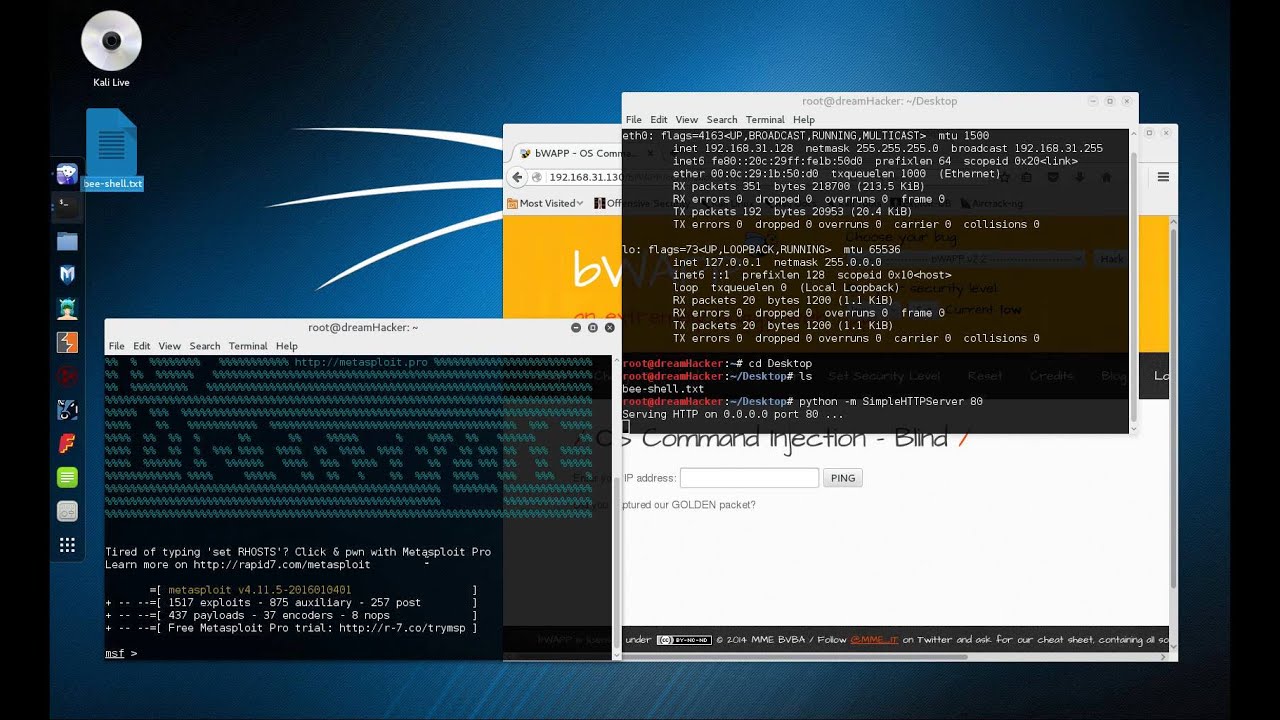
Task: Open Terminal menu in msf terminal
Action: pyautogui.click(x=248, y=346)
